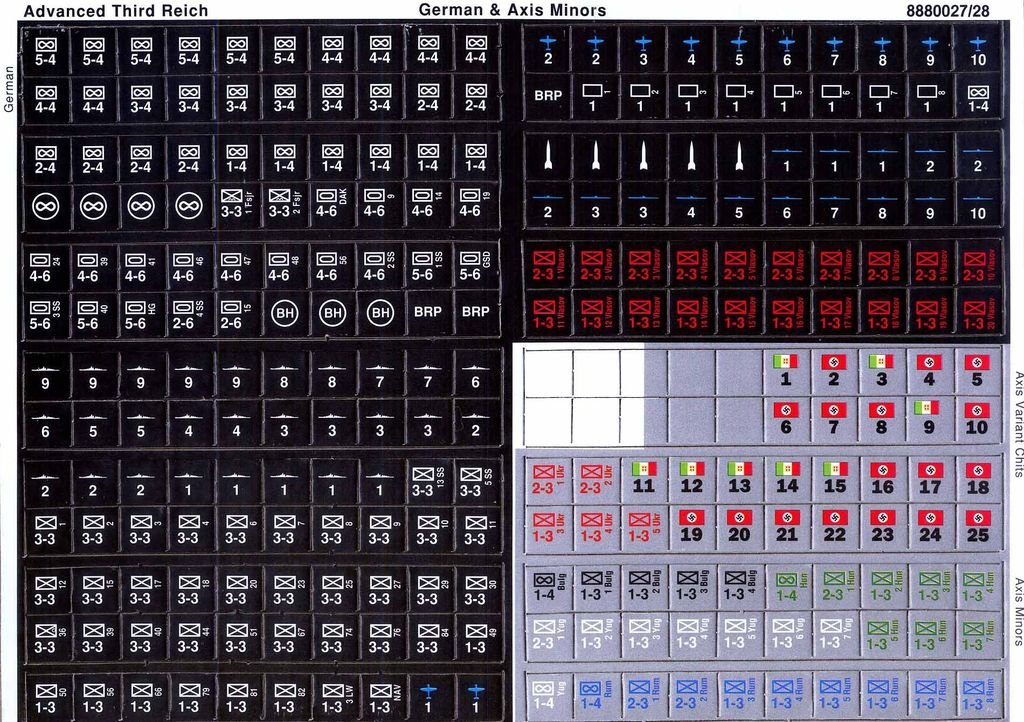Image resolution: width=1024 pixels, height=722 pixels.
Task: Select the blue 2-3 1 Rum infantry counter
Action: point(643,695)
